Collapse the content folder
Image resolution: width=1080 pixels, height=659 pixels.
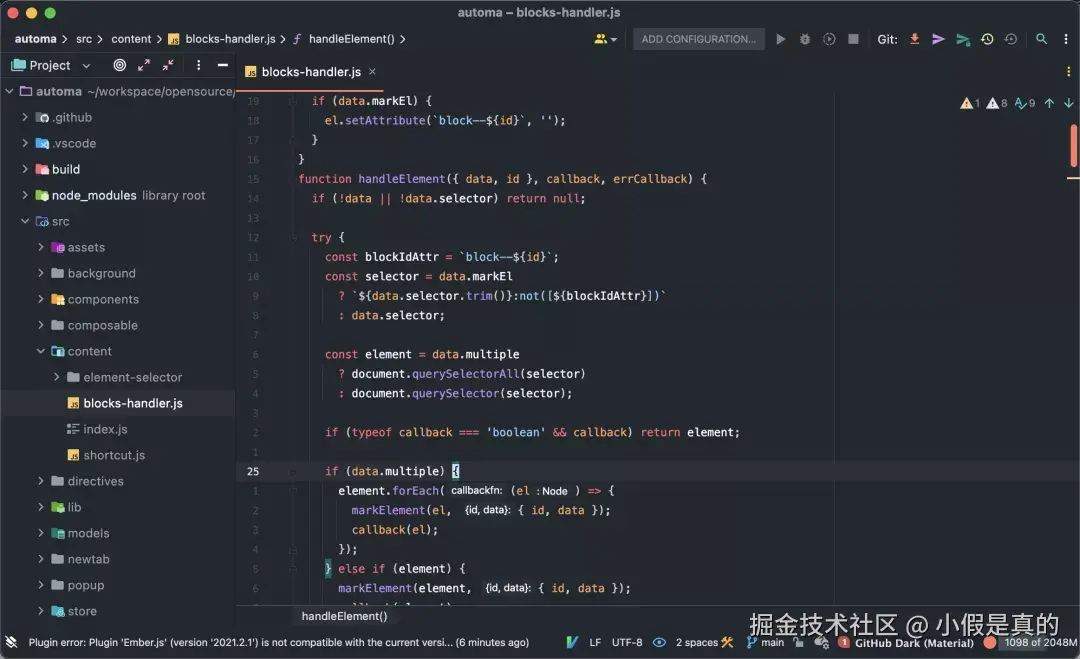click(x=41, y=351)
